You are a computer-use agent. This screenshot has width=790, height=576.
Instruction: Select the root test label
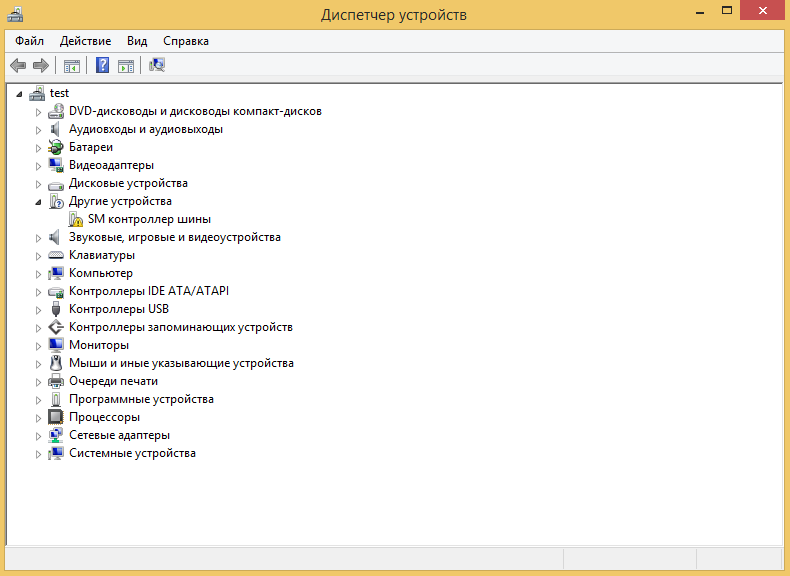point(59,93)
